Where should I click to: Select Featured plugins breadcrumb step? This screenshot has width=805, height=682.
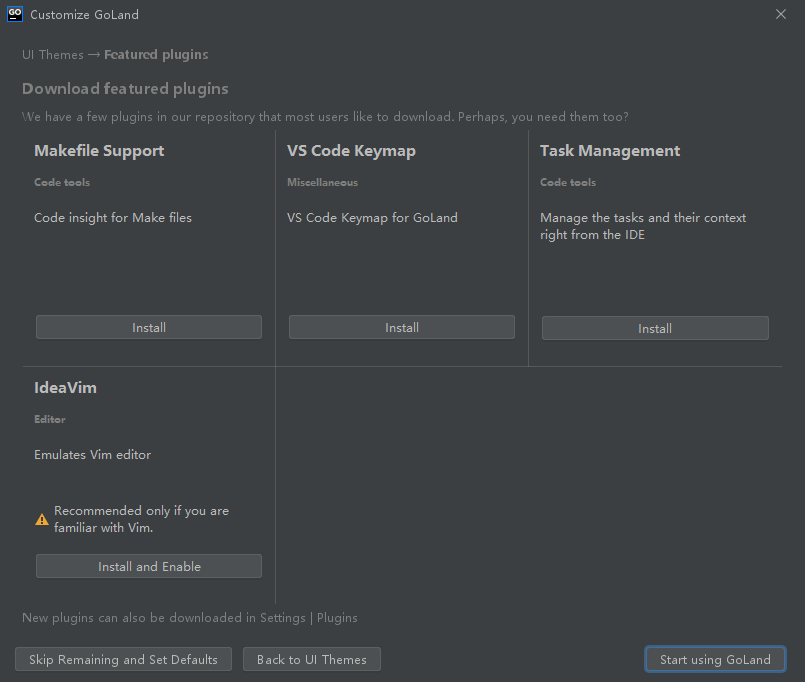[x=156, y=55]
